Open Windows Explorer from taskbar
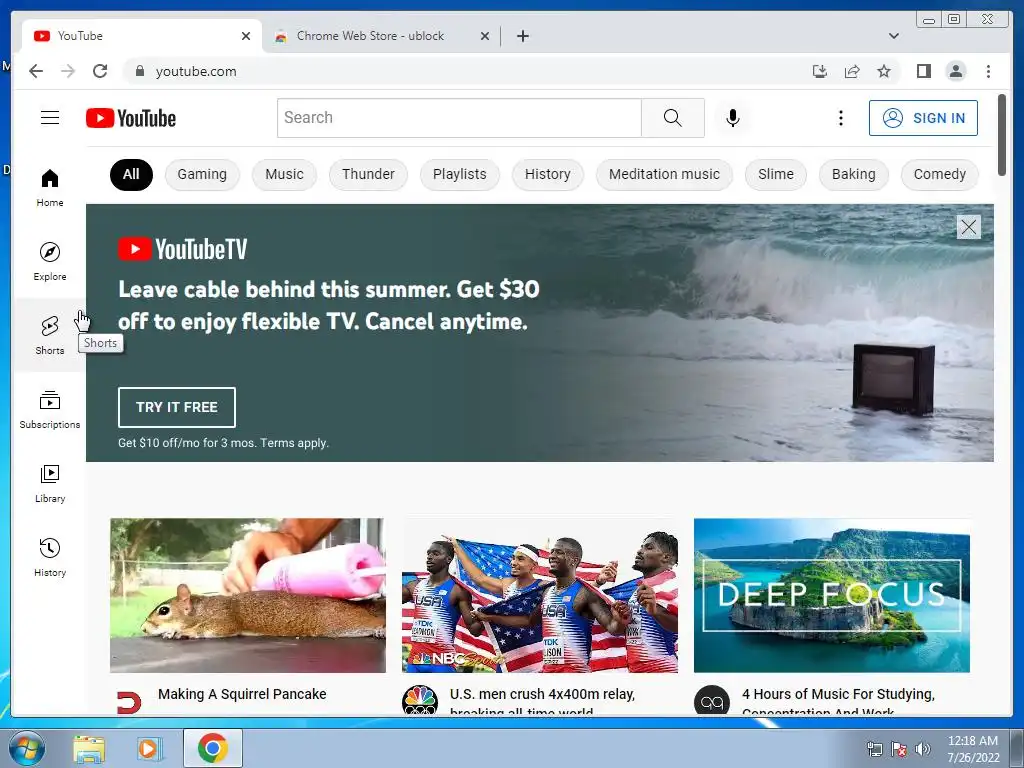This screenshot has width=1024, height=768. (x=89, y=749)
